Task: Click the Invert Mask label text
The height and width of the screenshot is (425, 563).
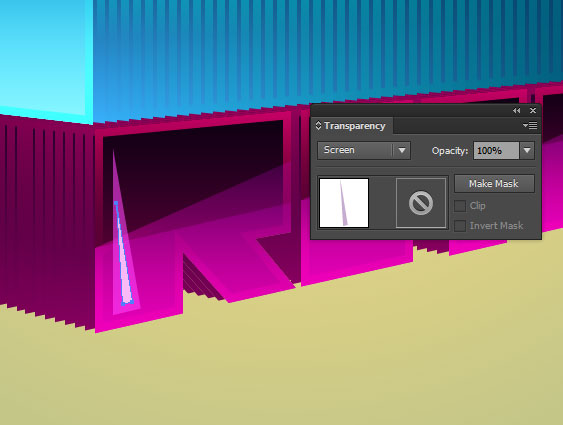Action: [496, 226]
